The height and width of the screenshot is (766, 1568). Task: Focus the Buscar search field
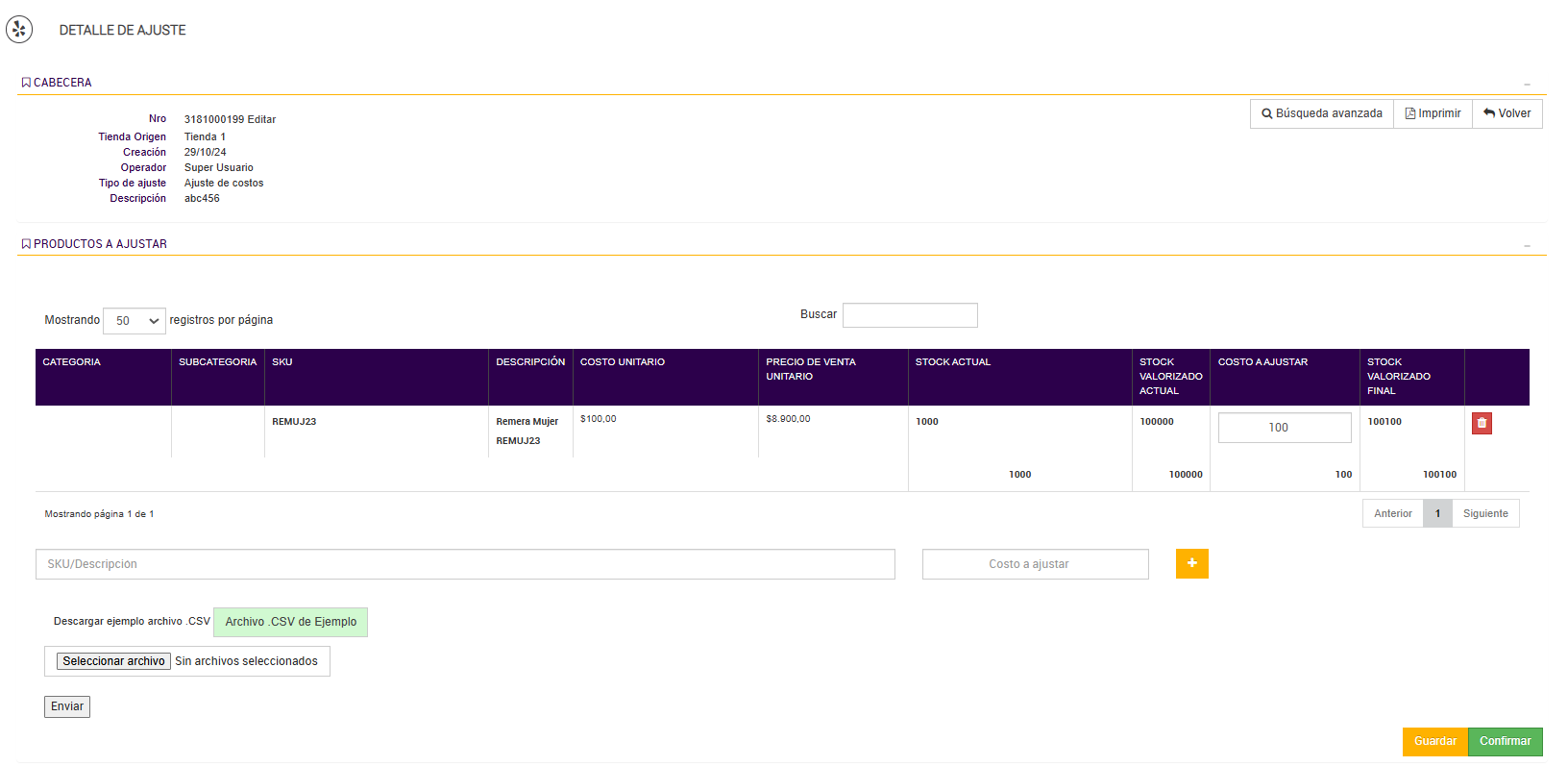[x=910, y=315]
